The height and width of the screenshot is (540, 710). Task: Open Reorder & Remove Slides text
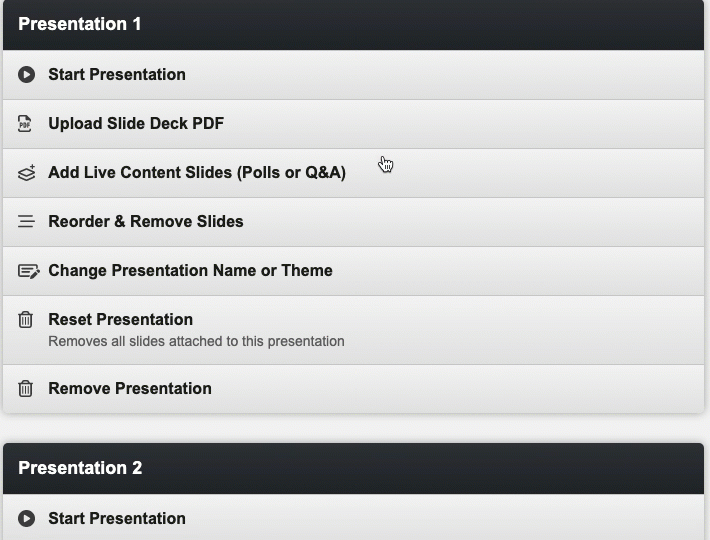coord(146,222)
